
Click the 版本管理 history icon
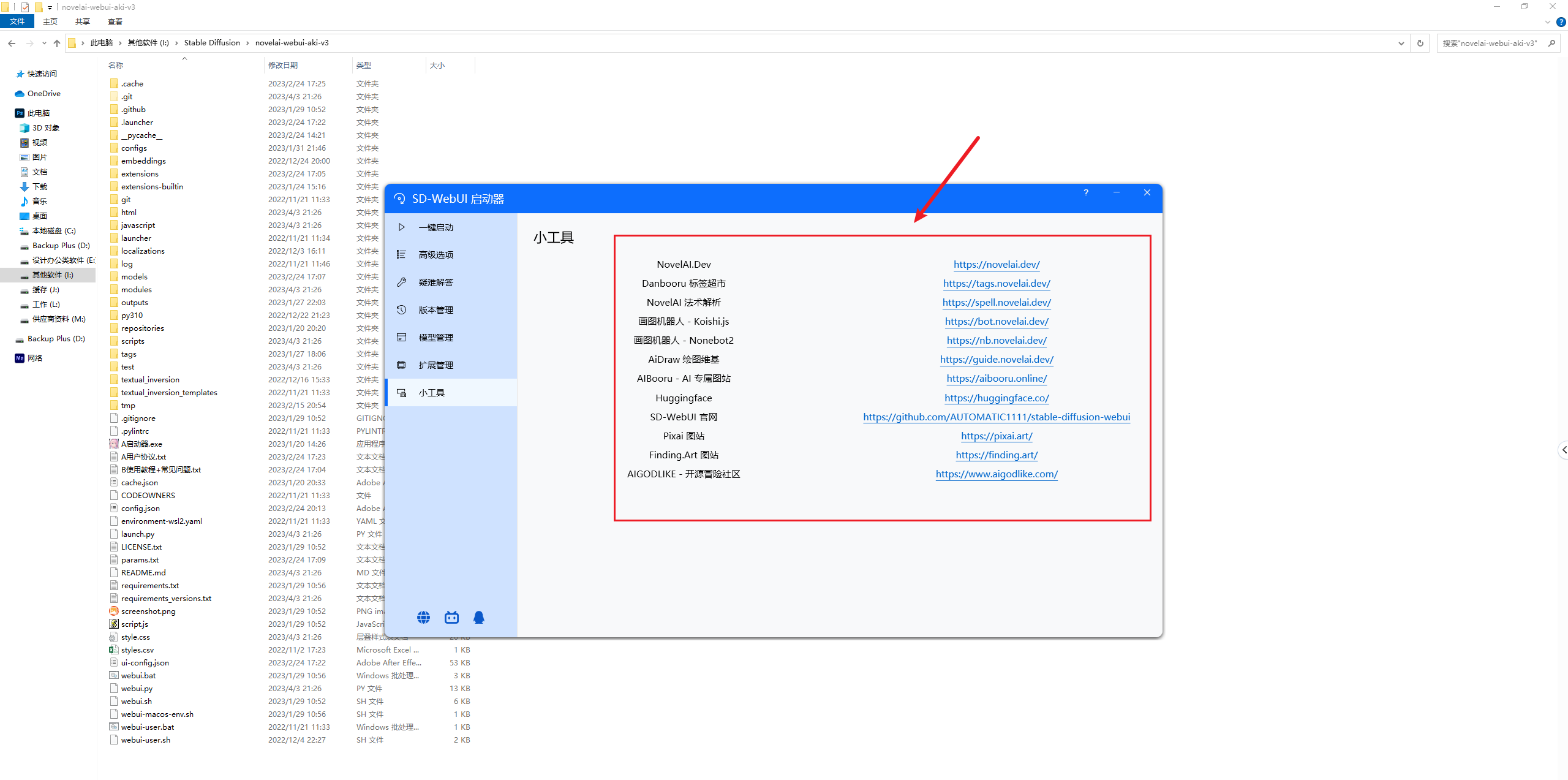(x=401, y=309)
